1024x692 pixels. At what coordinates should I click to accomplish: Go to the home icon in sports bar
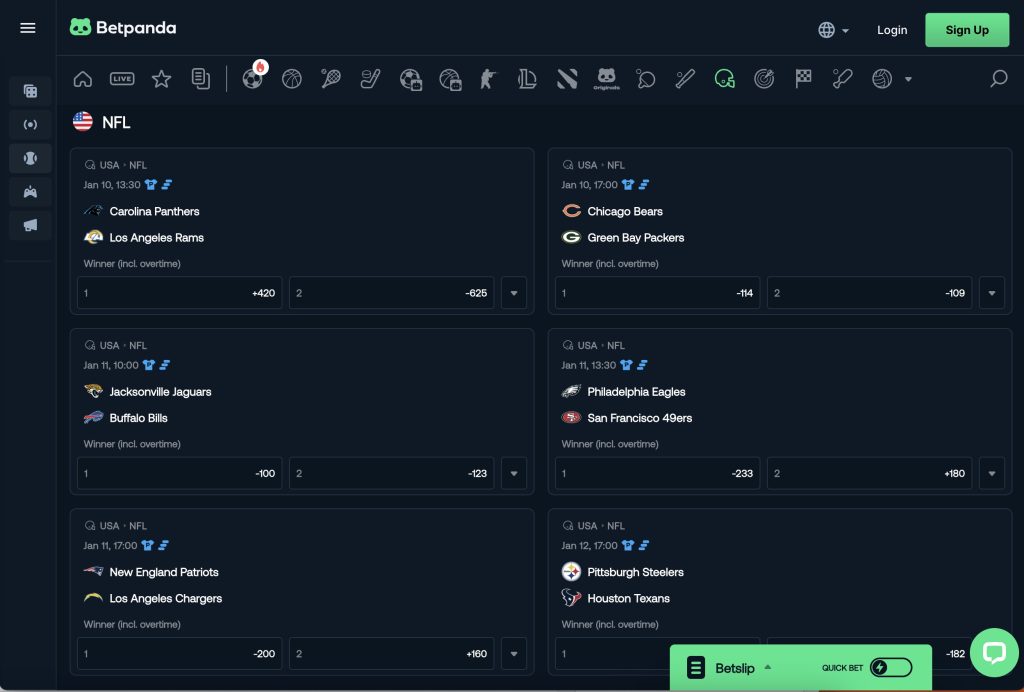click(83, 79)
